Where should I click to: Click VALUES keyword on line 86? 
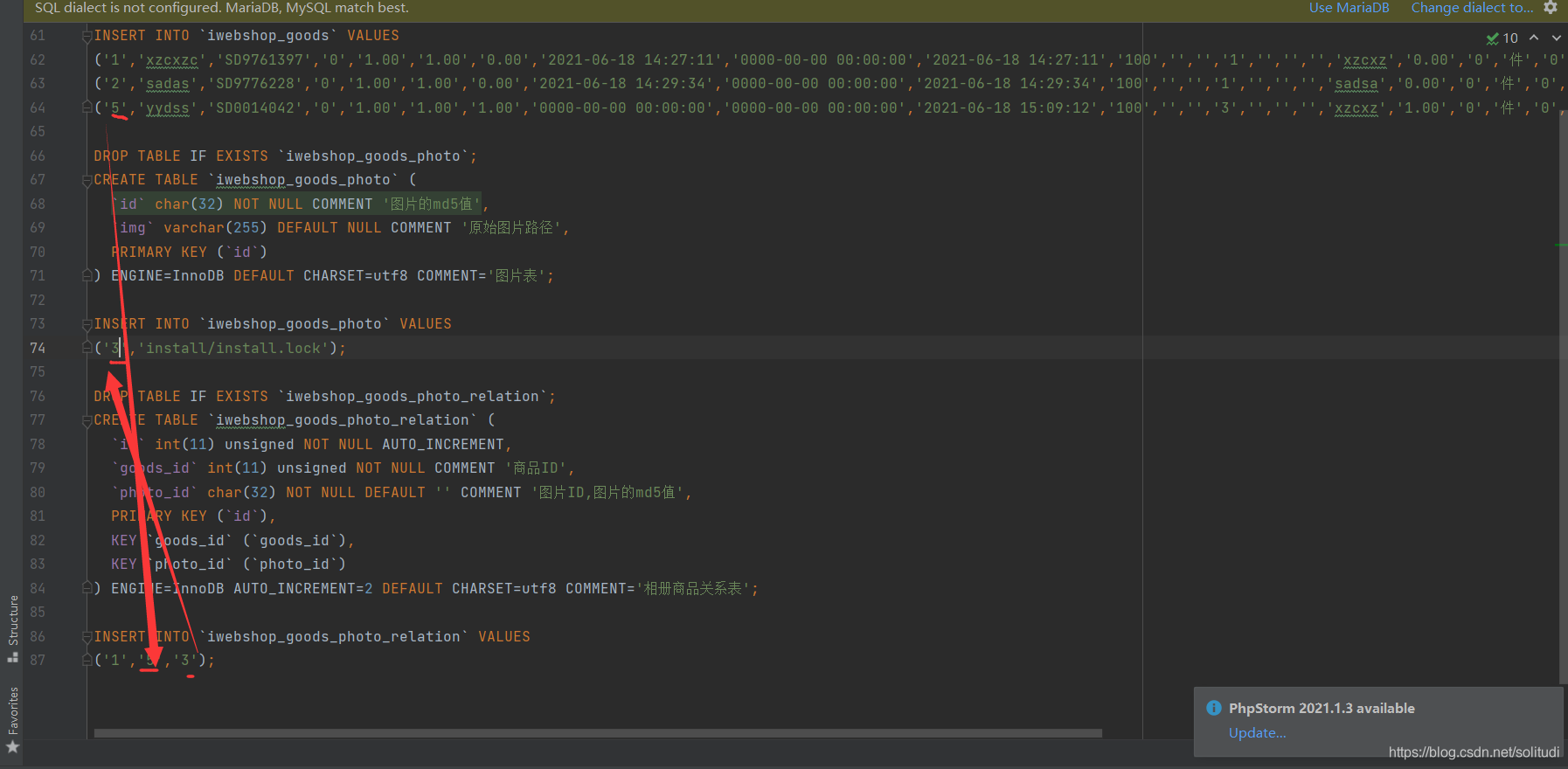(504, 636)
